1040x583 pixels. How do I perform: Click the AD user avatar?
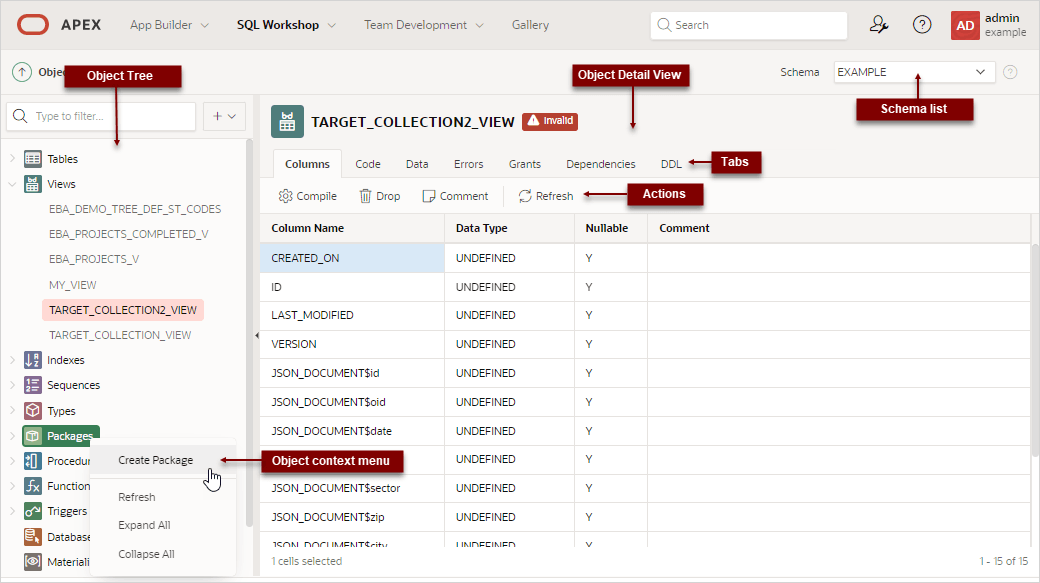point(965,26)
